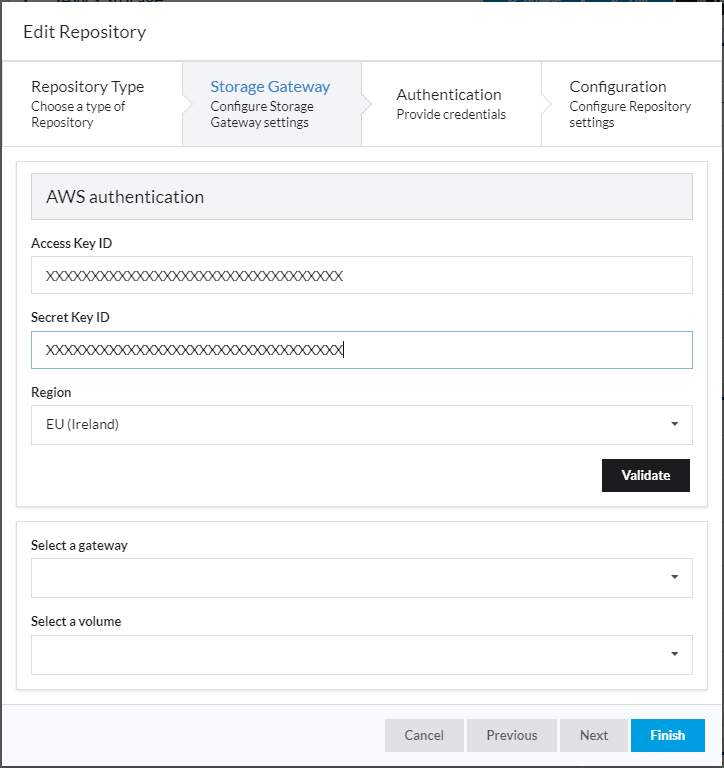Image resolution: width=724 pixels, height=768 pixels.
Task: Expand the Select a volume dropdown
Action: tap(350, 655)
